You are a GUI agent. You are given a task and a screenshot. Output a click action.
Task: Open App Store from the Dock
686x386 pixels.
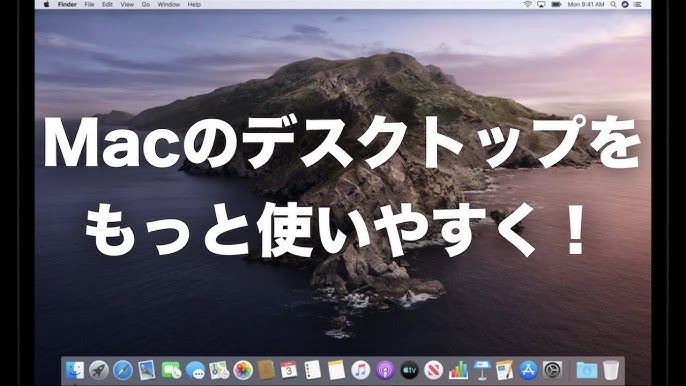(x=528, y=371)
